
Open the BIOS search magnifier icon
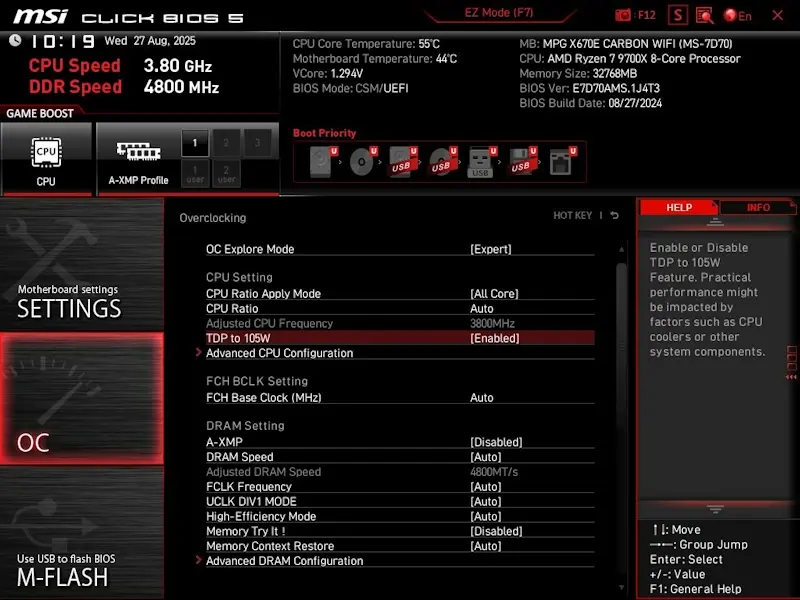[x=705, y=15]
